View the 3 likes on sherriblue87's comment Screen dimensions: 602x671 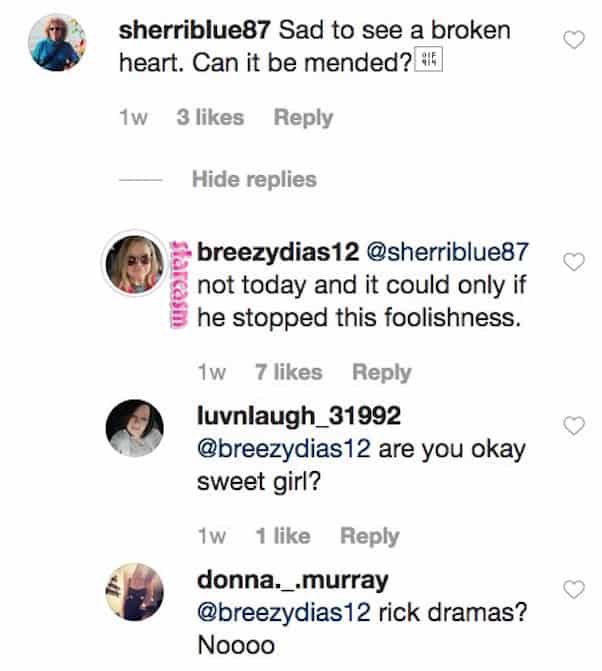pyautogui.click(x=209, y=117)
